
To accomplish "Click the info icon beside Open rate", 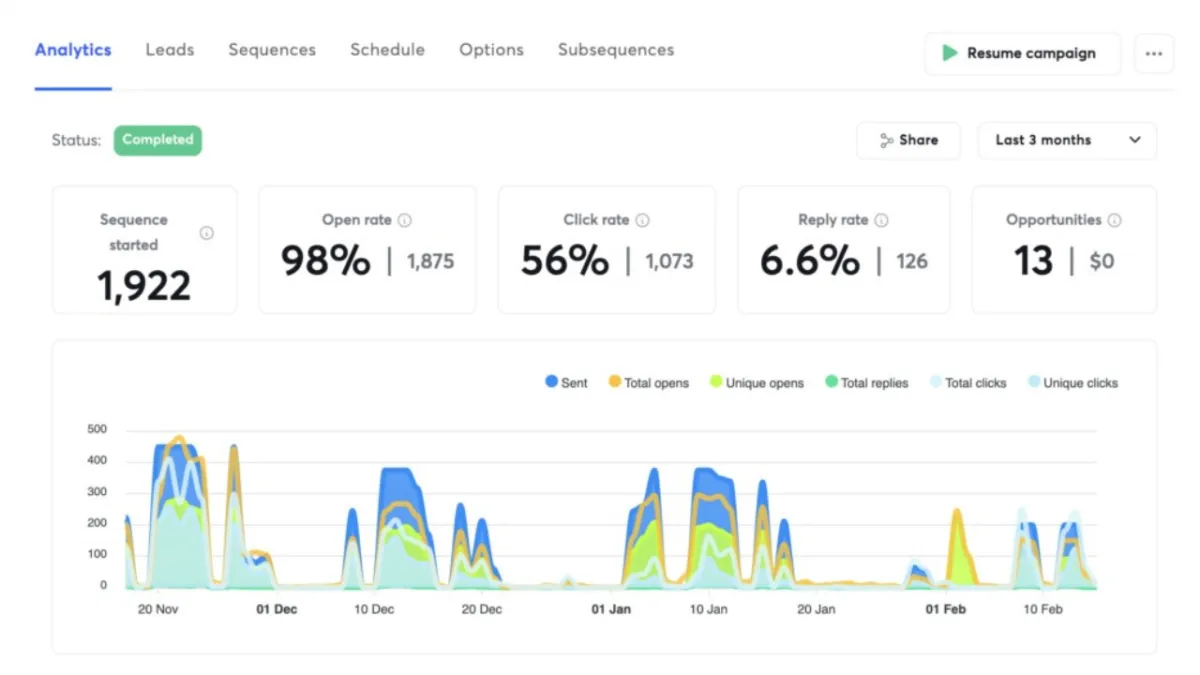I will point(404,220).
